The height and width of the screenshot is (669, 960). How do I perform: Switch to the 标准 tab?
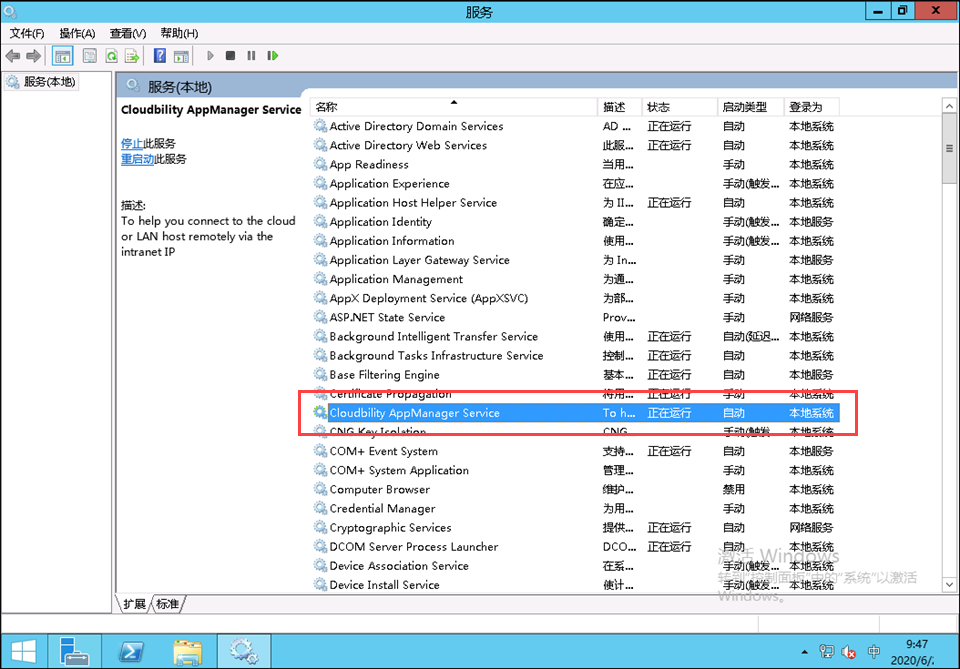pos(168,604)
